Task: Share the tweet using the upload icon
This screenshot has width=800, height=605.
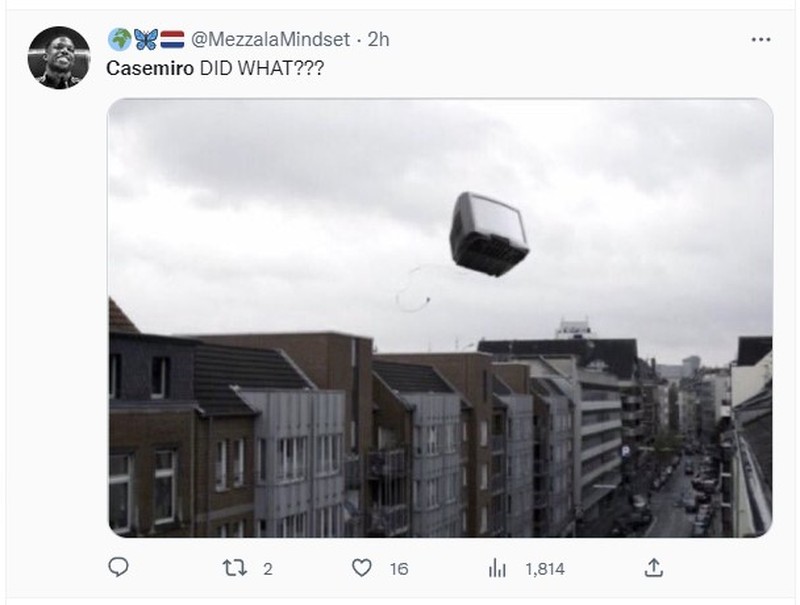Action: point(655,565)
